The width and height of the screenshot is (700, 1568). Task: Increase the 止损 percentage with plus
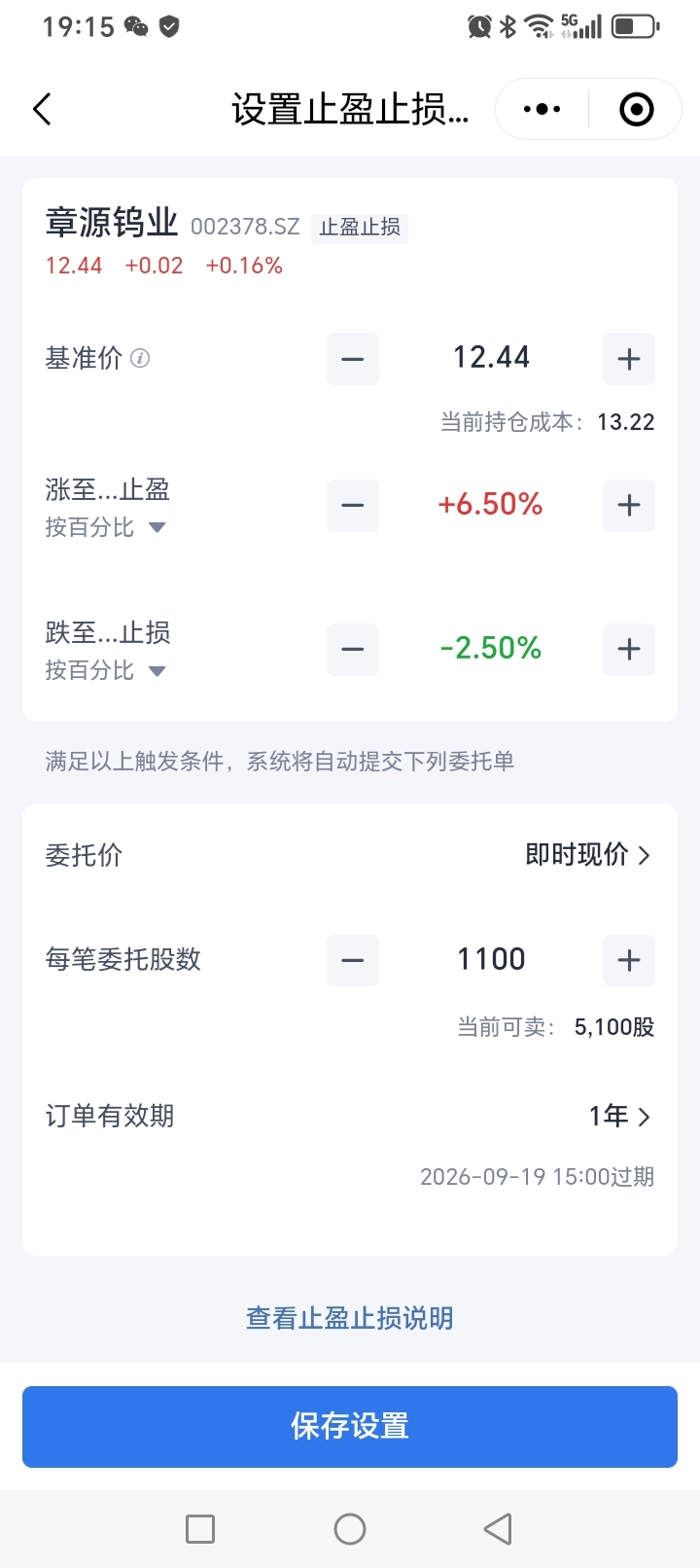tap(629, 649)
